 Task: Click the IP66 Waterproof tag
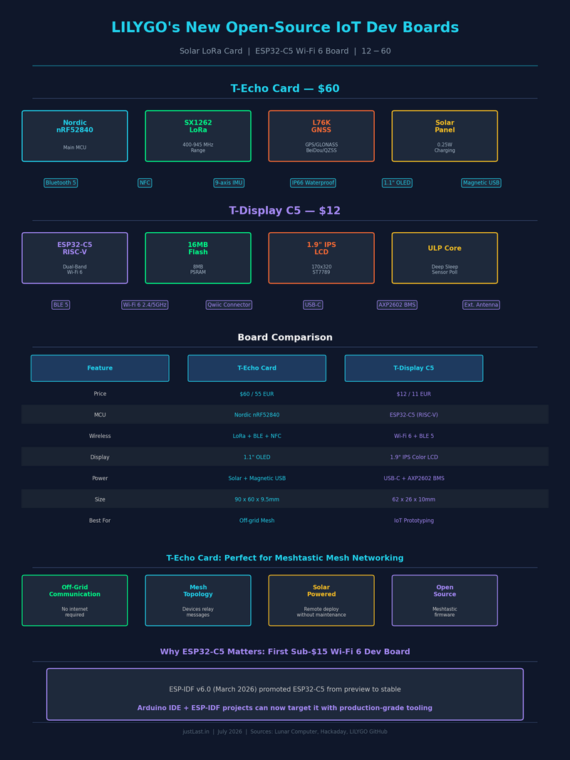[313, 183]
